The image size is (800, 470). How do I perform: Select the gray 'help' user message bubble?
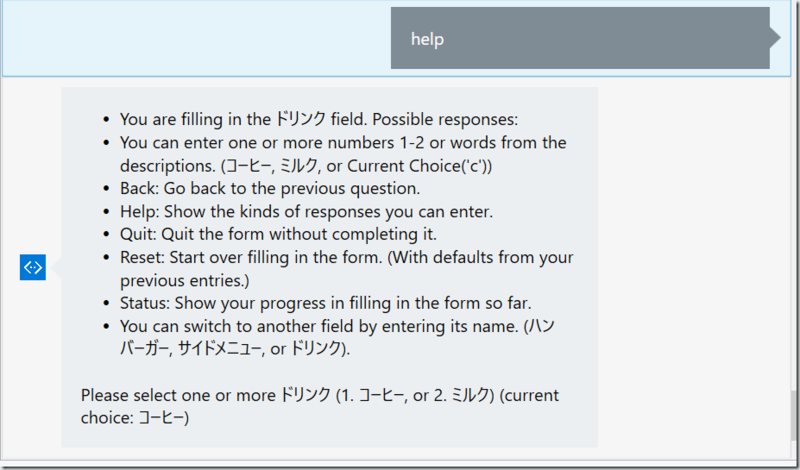(580, 38)
